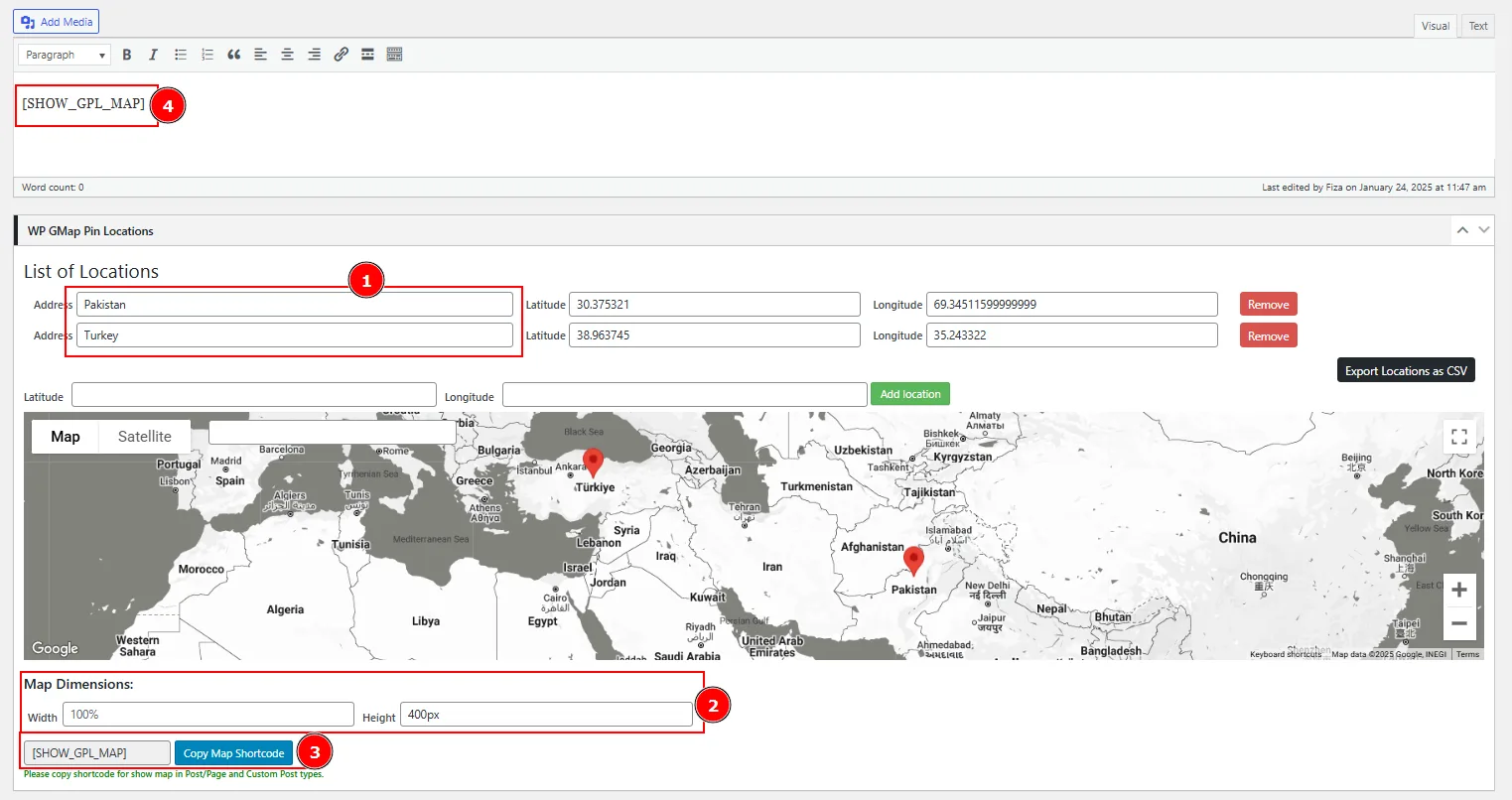1512x800 pixels.
Task: Click the map search box
Action: (x=333, y=432)
